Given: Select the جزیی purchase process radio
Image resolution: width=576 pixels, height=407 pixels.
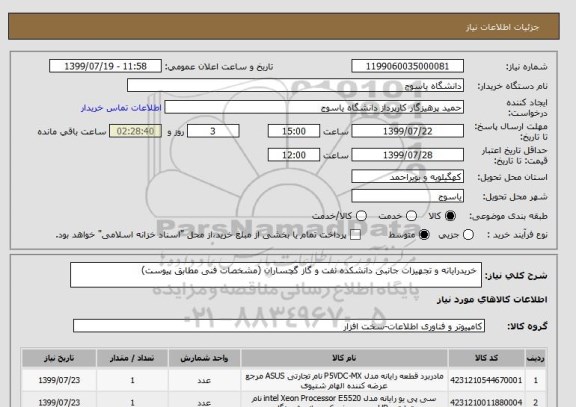Looking at the screenshot, I should point(468,234).
